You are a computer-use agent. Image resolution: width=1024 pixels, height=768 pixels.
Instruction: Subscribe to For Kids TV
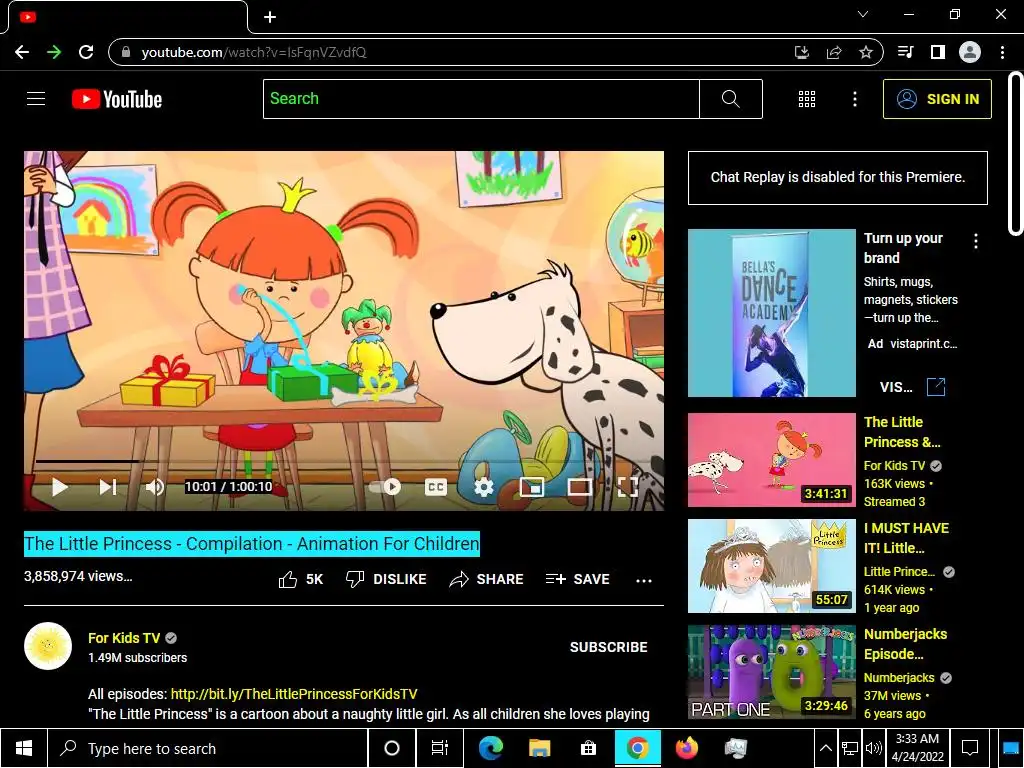point(609,647)
